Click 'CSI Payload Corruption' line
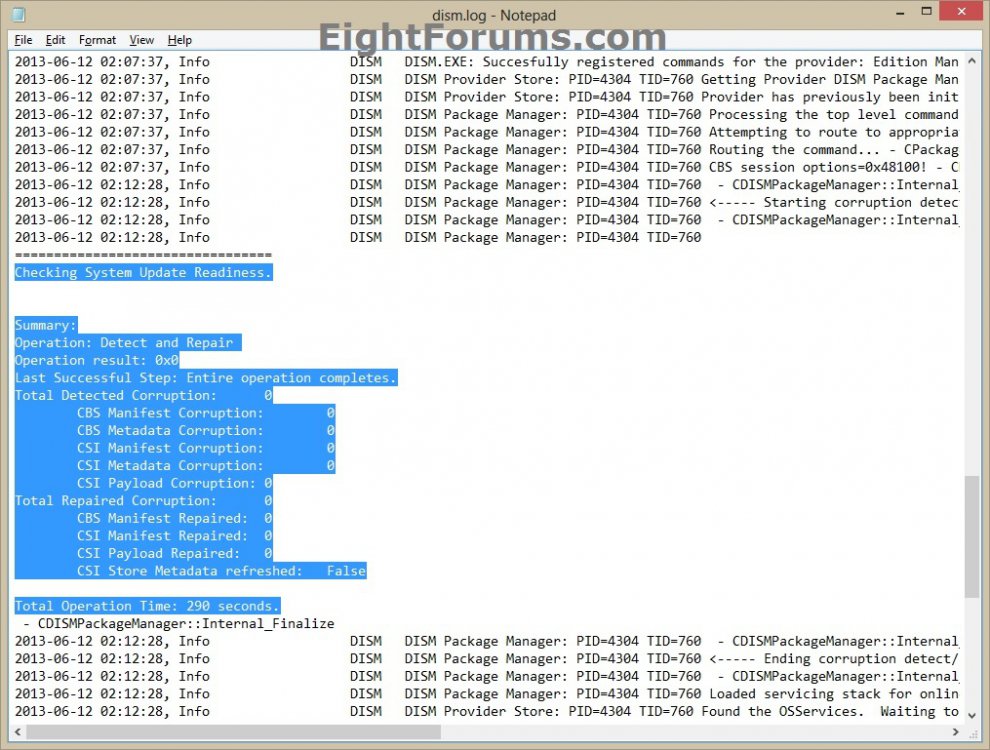This screenshot has width=990, height=750. pyautogui.click(x=175, y=484)
